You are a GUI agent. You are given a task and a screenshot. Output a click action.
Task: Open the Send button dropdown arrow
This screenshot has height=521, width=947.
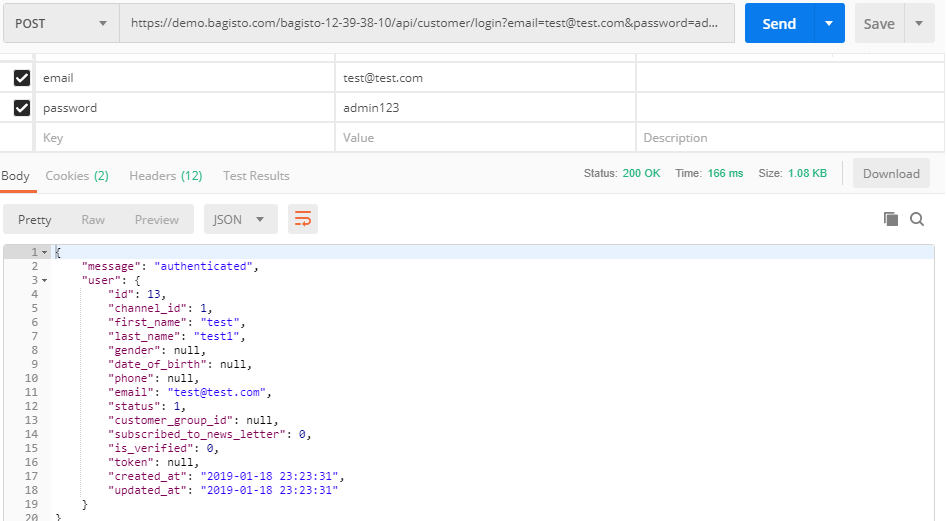[829, 24]
